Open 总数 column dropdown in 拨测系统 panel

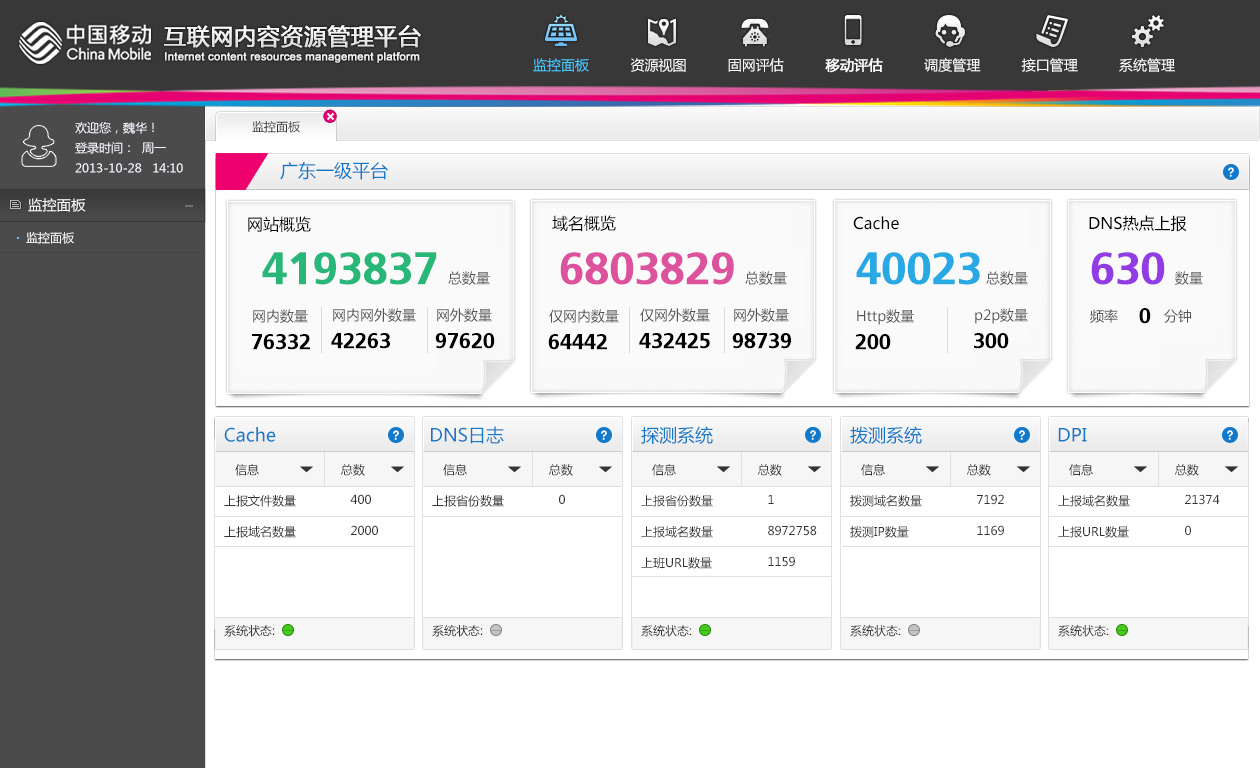[x=1023, y=469]
